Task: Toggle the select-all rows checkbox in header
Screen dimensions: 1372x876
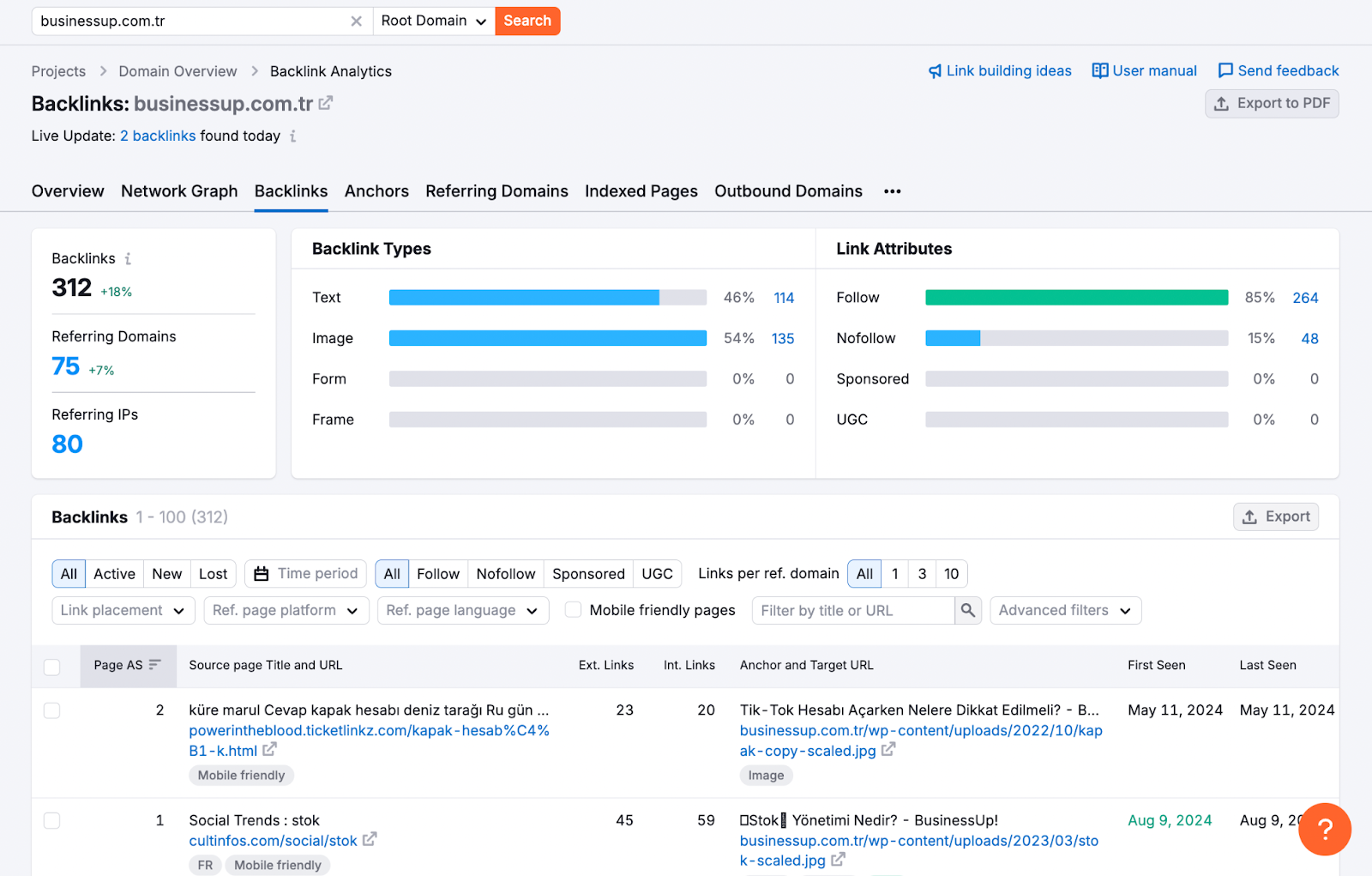Action: pyautogui.click(x=52, y=667)
